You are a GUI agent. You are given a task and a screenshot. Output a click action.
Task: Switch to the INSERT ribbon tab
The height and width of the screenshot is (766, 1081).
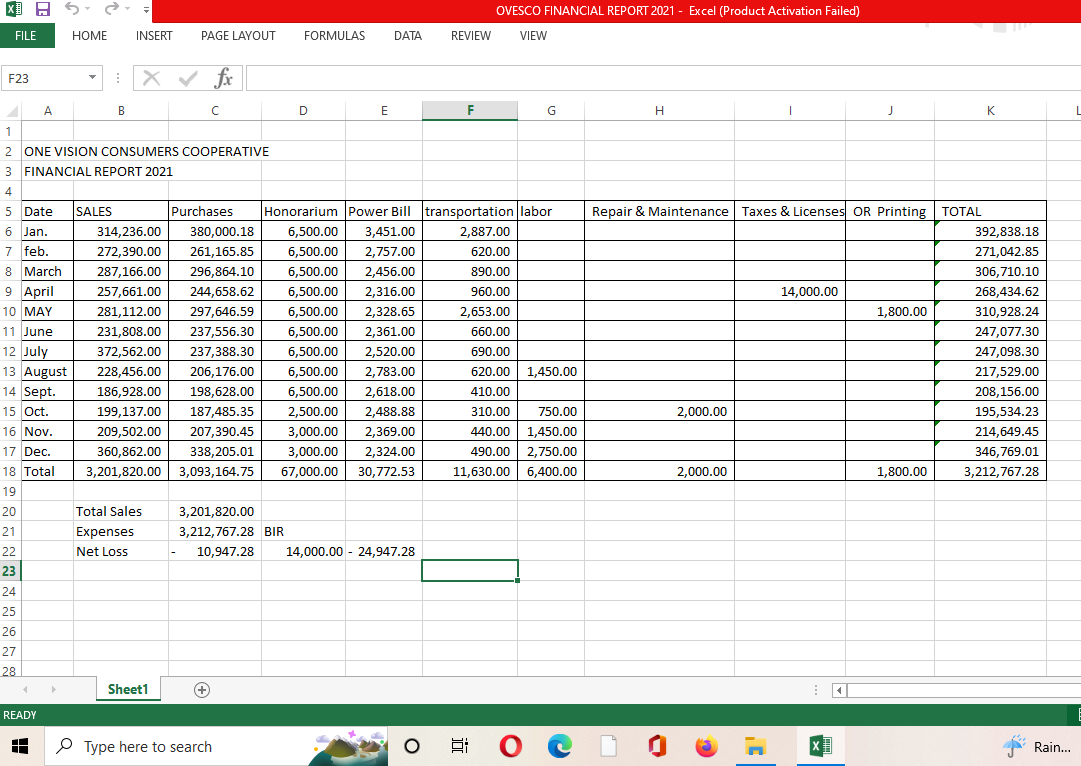point(154,36)
